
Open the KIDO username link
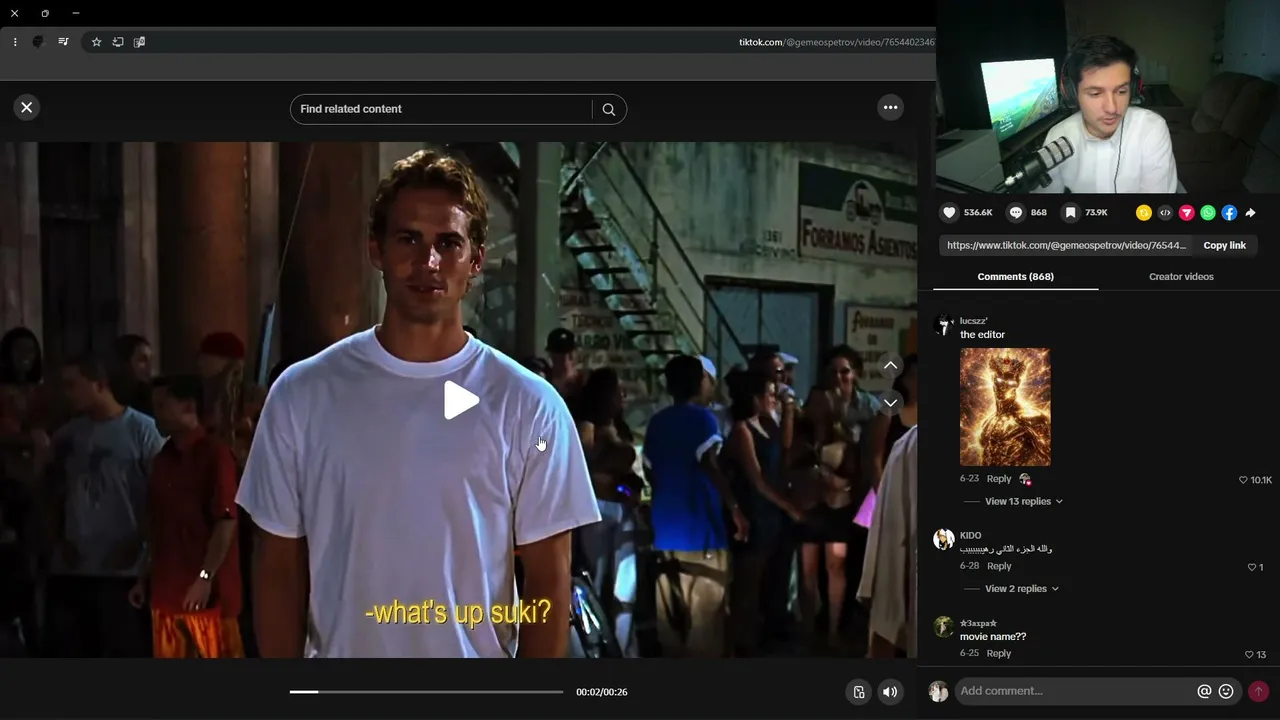[x=970, y=535]
